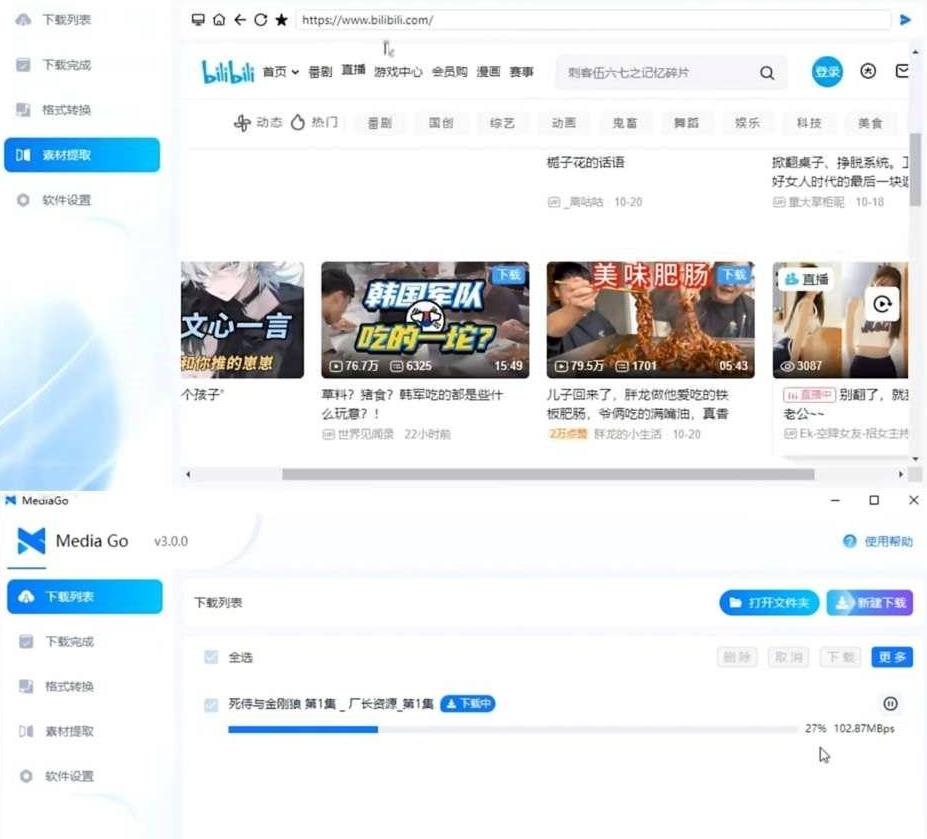Click the back arrow in browser toolbar
This screenshot has height=839, width=927.
point(239,20)
